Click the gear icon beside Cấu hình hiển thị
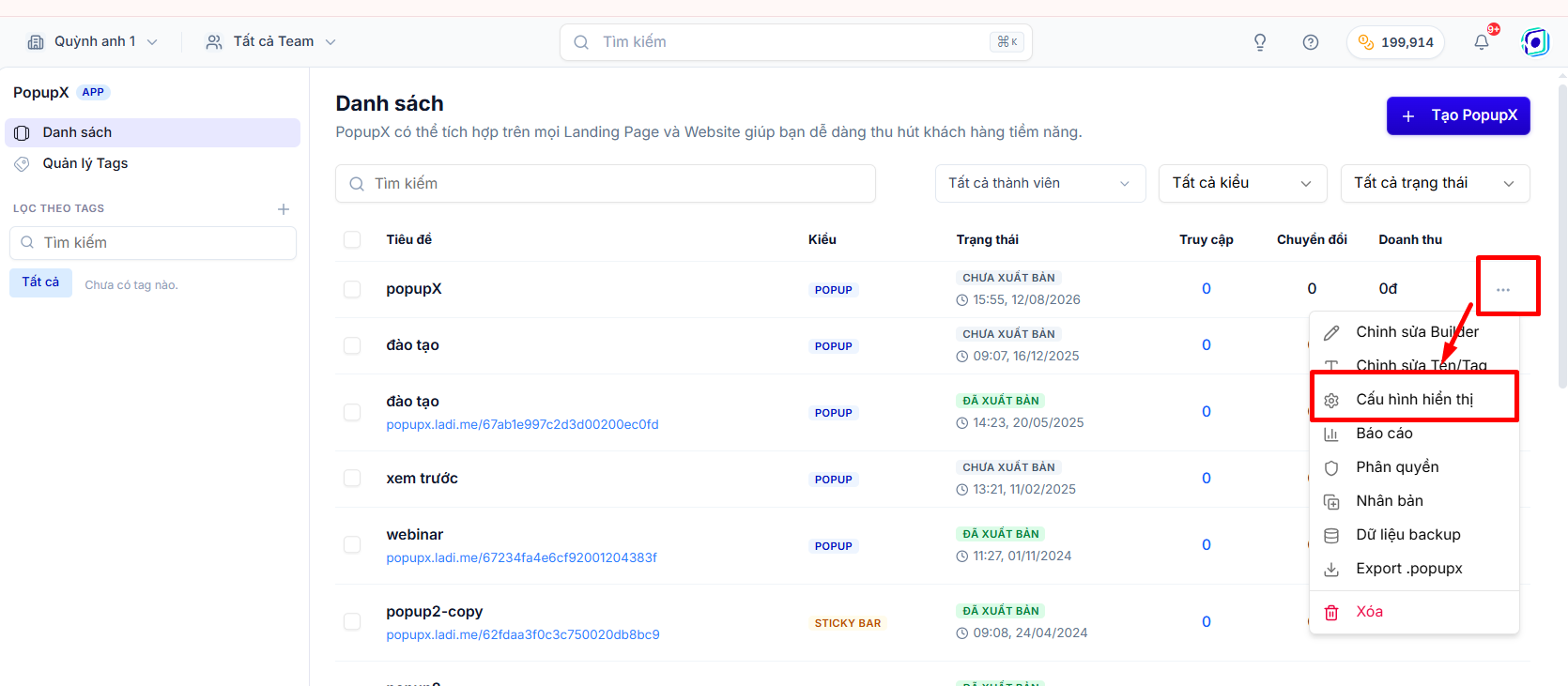Viewport: 1568px width, 686px height. pos(1331,401)
